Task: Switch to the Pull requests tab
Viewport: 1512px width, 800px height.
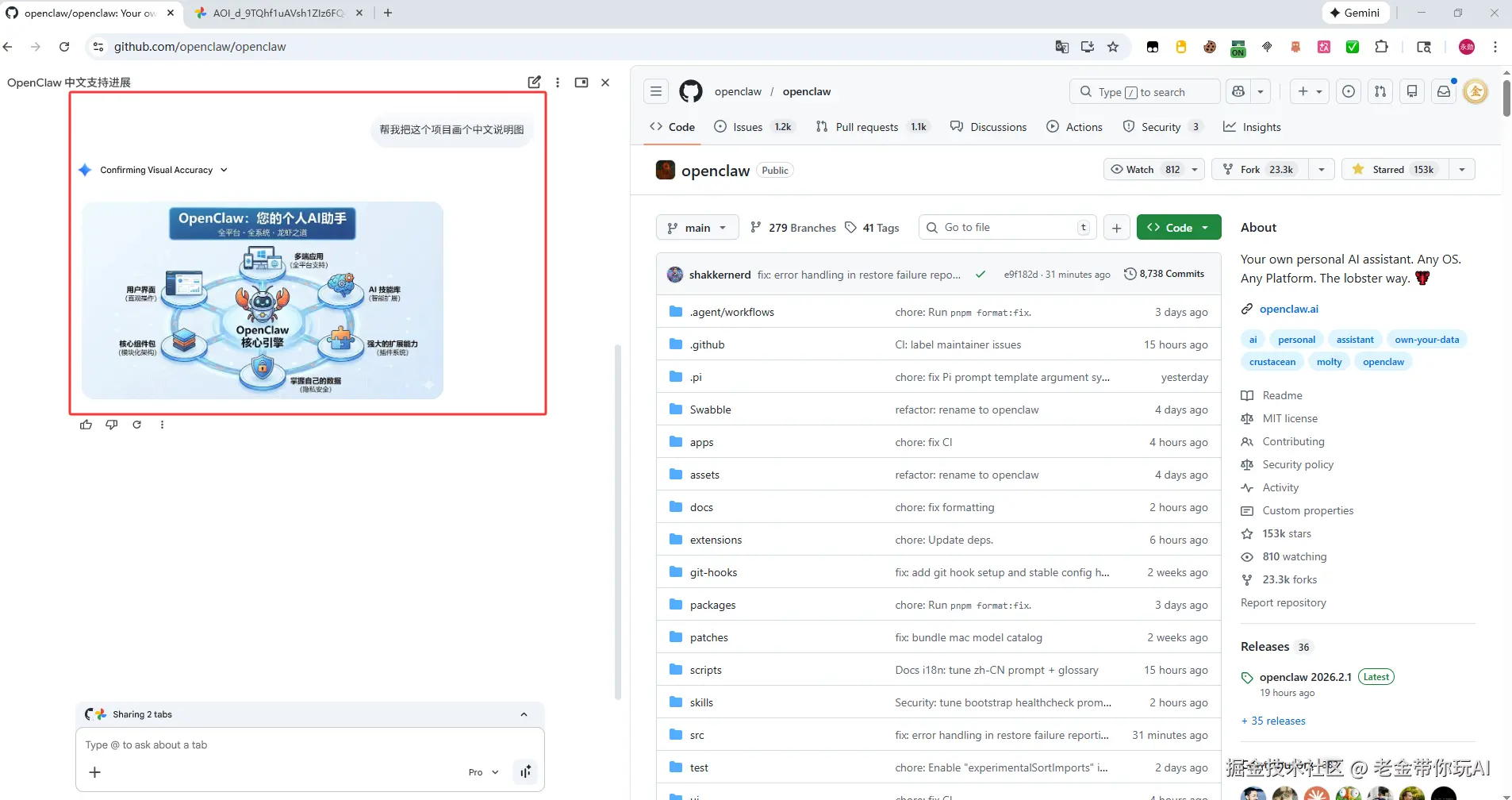Action: point(872,127)
